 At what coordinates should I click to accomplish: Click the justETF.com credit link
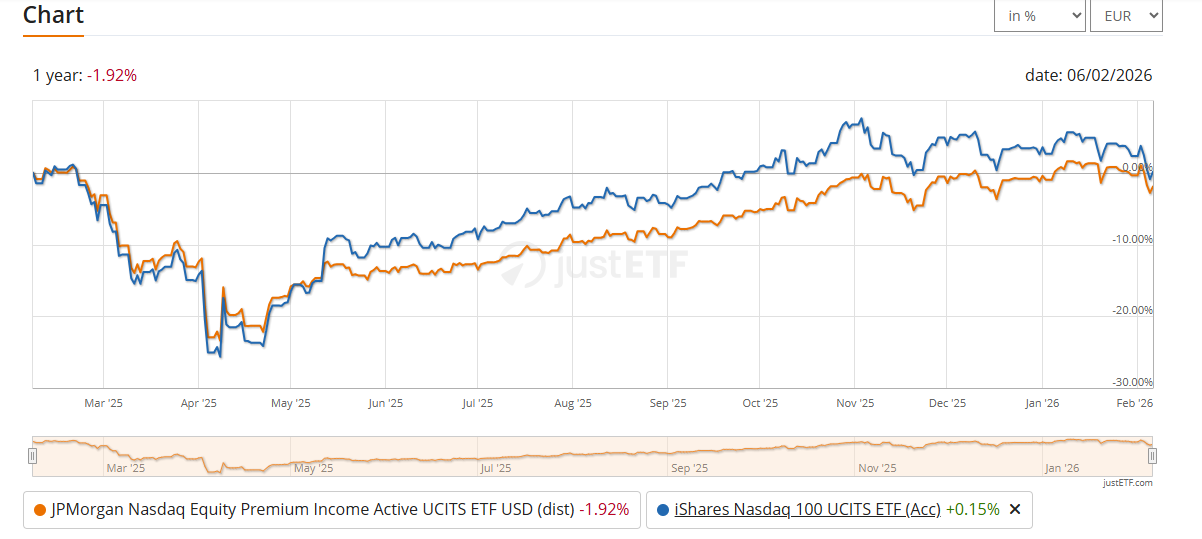1127,482
